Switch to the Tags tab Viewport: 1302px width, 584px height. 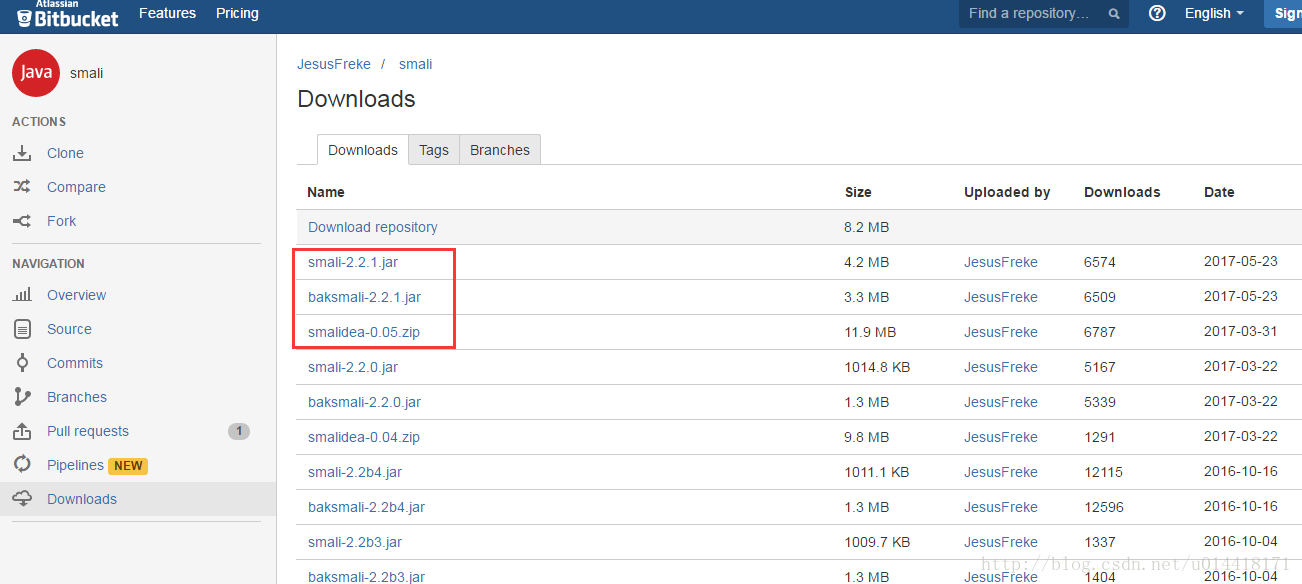point(434,150)
